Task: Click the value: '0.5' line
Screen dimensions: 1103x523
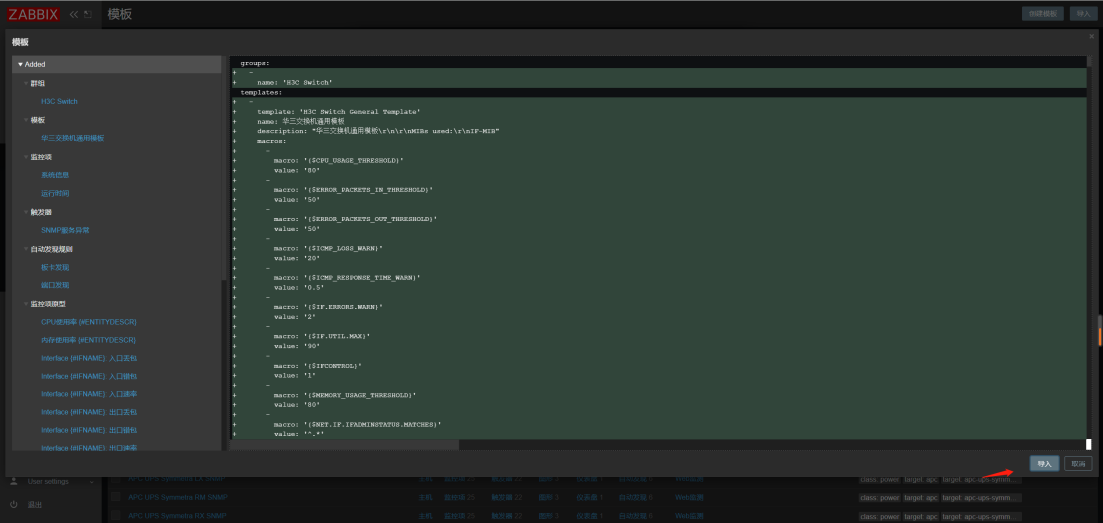Action: click(x=298, y=287)
